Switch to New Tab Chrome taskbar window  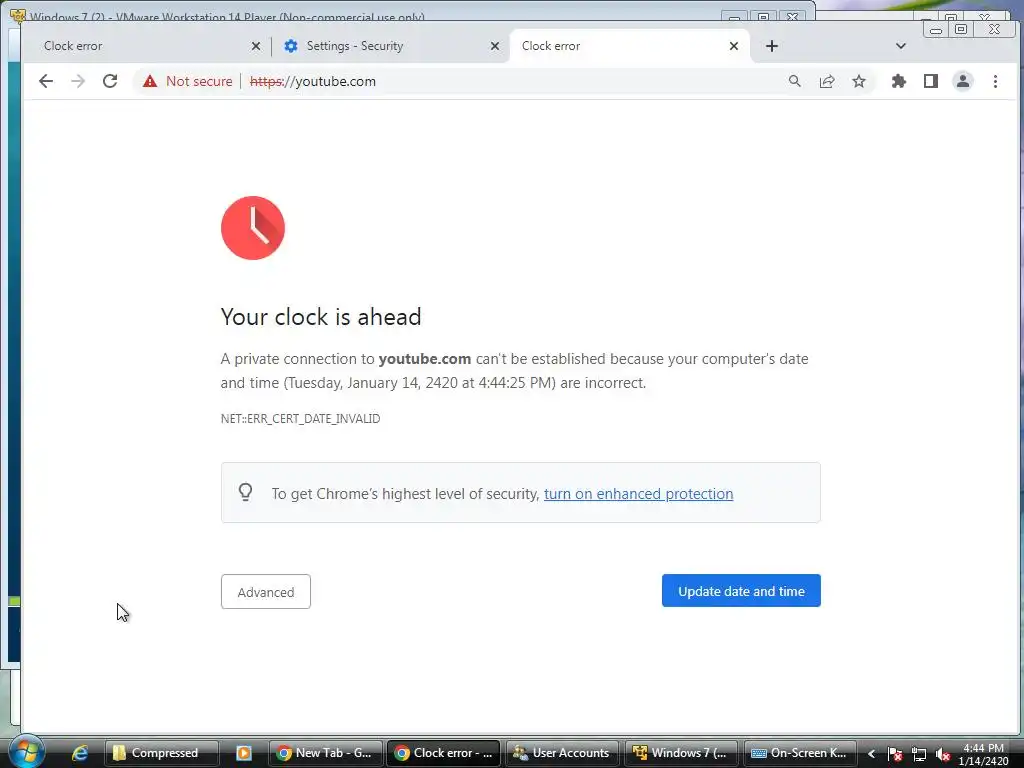pyautogui.click(x=325, y=753)
